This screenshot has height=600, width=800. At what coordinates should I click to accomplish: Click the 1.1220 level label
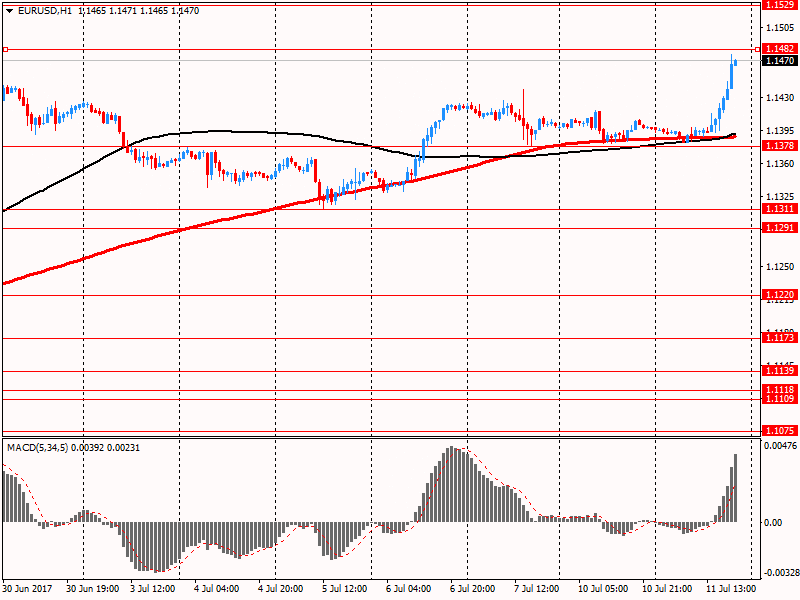pos(780,294)
